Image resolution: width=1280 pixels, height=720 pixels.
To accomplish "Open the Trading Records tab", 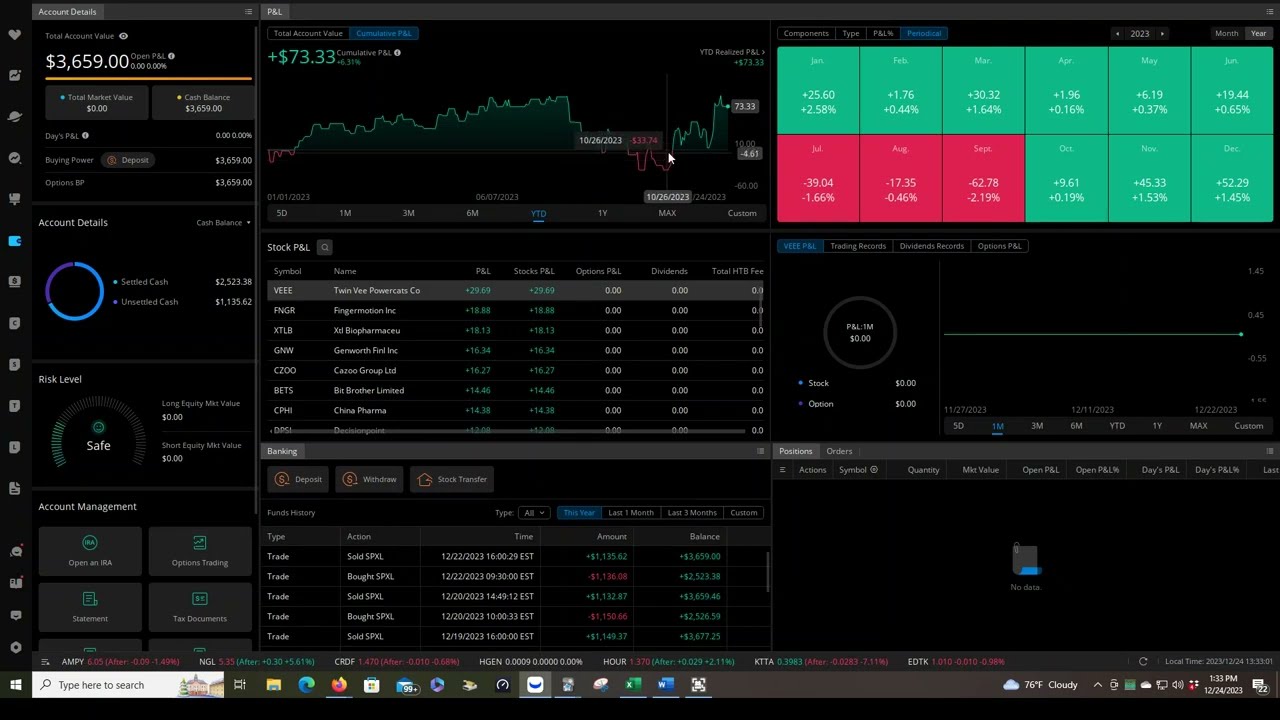I will (x=857, y=245).
